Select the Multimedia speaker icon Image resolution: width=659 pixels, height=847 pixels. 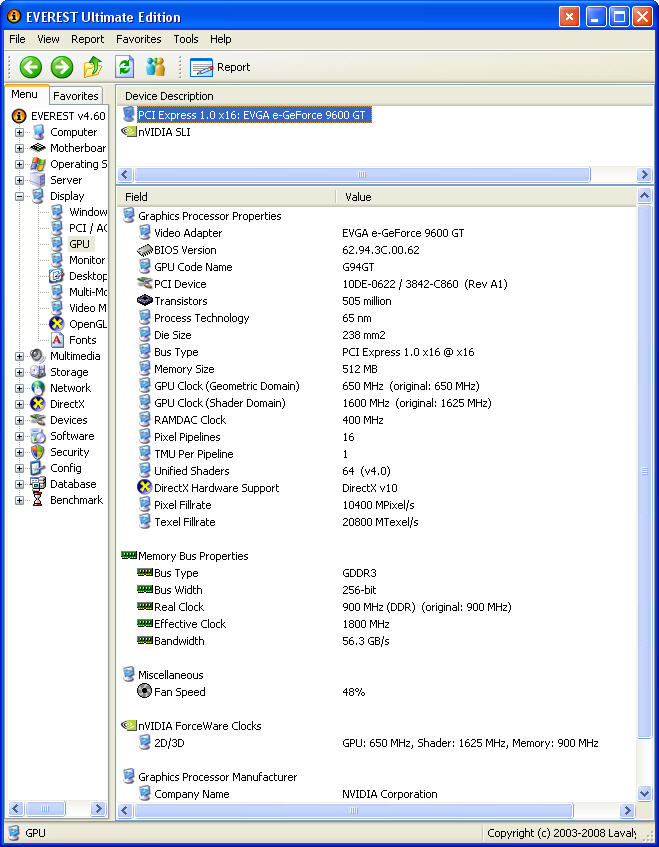point(38,356)
